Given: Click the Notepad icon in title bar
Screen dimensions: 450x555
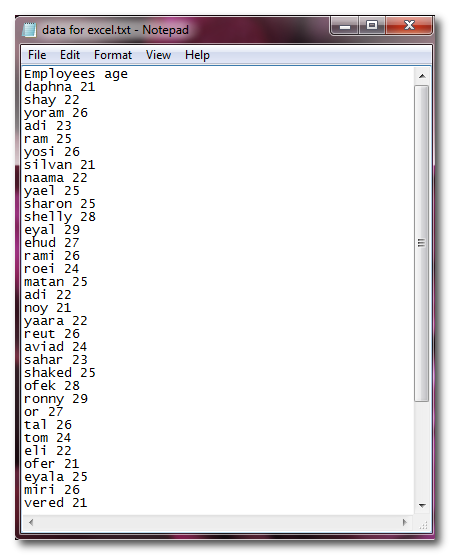Looking at the screenshot, I should click(x=29, y=30).
